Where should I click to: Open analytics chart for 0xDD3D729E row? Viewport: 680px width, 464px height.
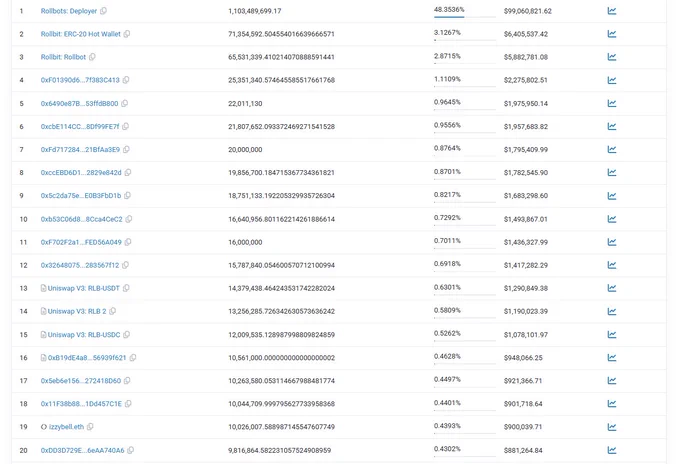pyautogui.click(x=611, y=450)
